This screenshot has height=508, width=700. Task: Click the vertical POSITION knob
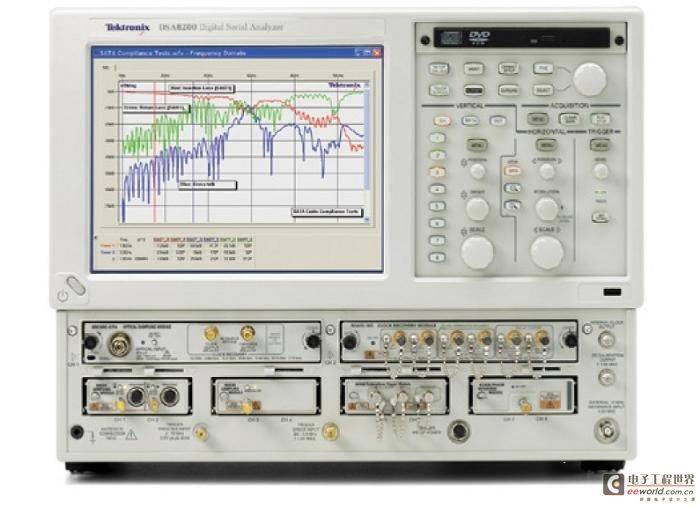click(478, 171)
